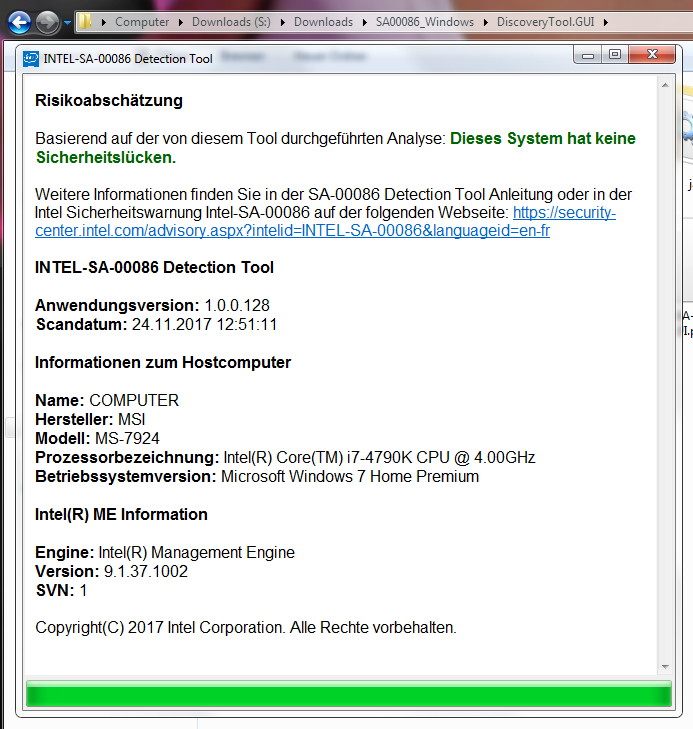Click the 'Informationen zum Hostcomputer' heading
The height and width of the screenshot is (729, 693).
(163, 362)
